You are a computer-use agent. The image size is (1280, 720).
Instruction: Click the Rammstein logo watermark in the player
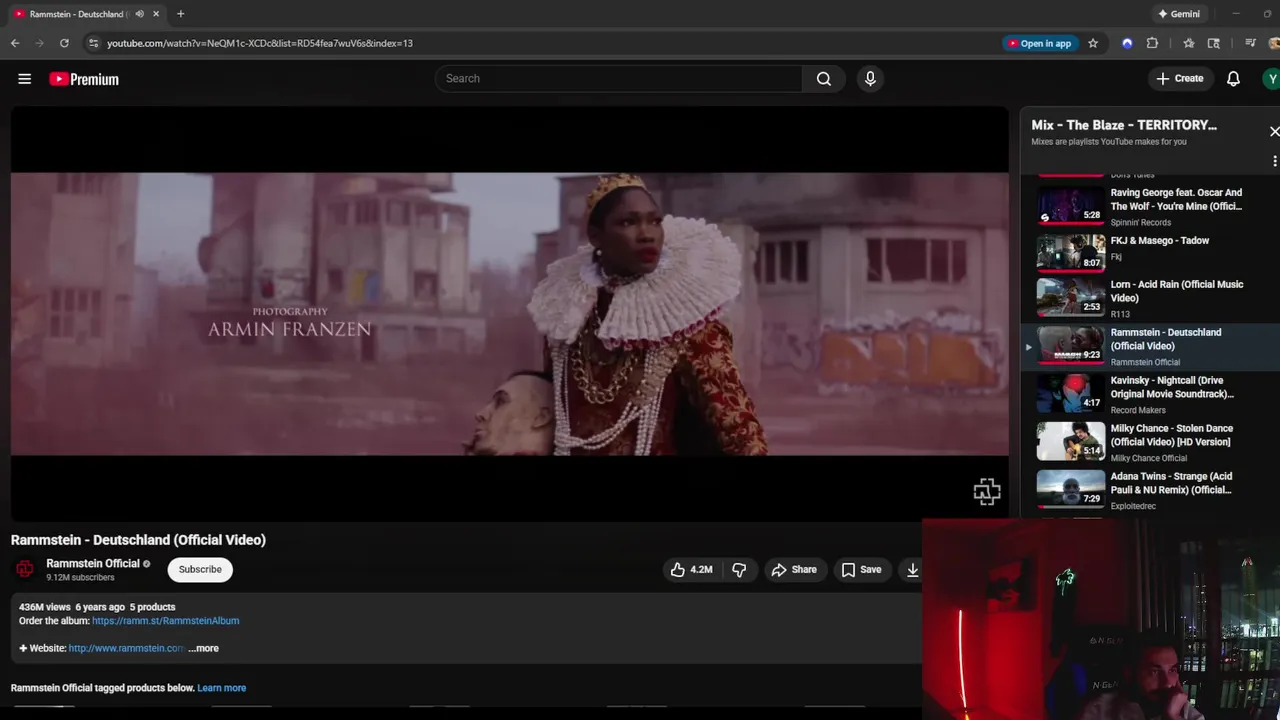(x=986, y=492)
